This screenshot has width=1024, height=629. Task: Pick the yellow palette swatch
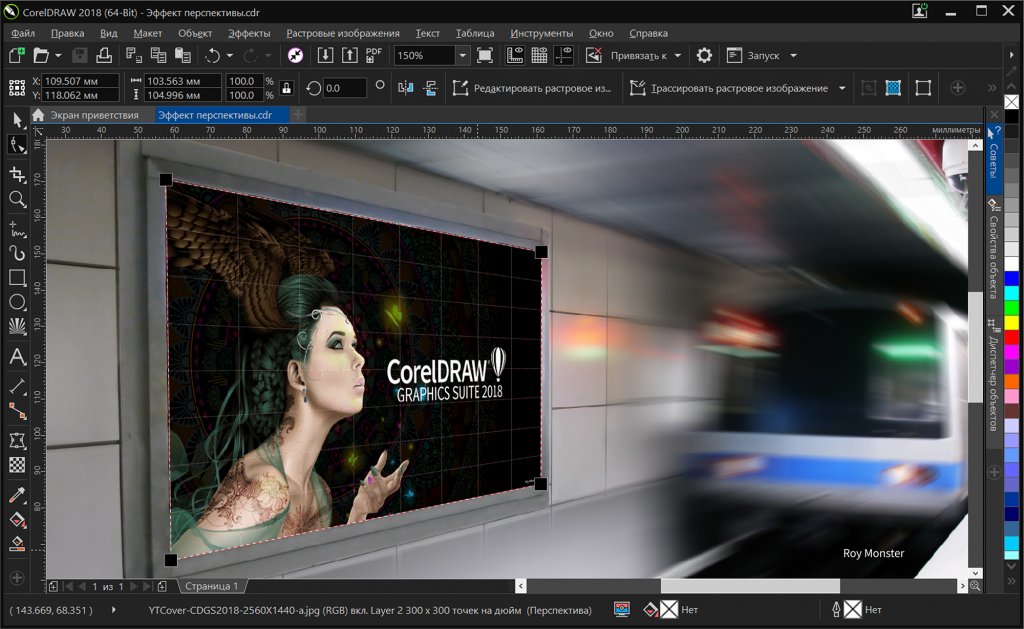coord(1011,323)
